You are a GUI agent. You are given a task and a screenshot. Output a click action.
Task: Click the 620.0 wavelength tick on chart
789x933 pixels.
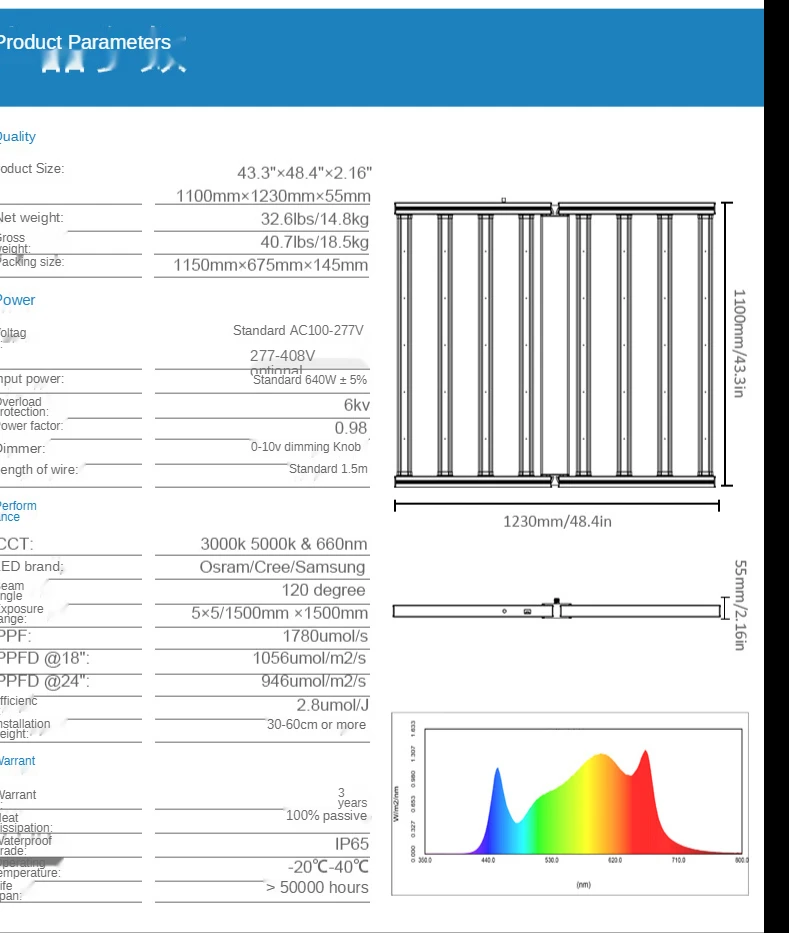pyautogui.click(x=615, y=860)
